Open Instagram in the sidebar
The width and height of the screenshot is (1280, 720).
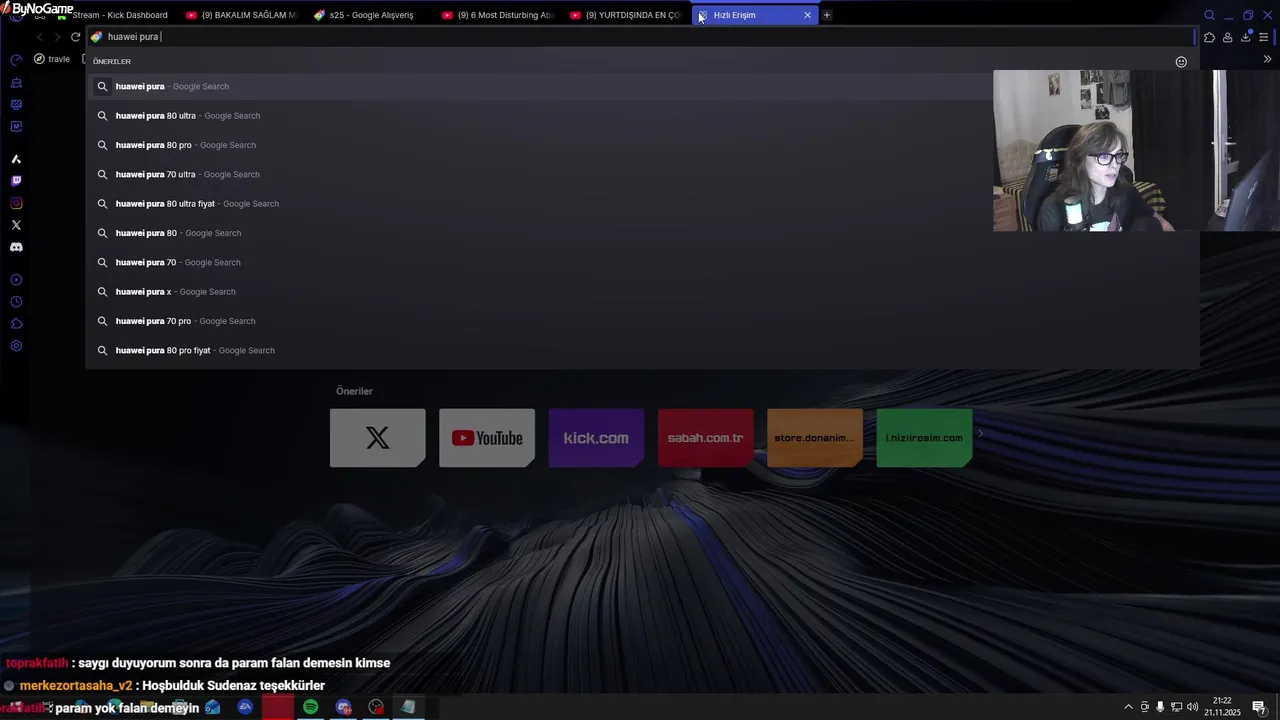pyautogui.click(x=16, y=203)
